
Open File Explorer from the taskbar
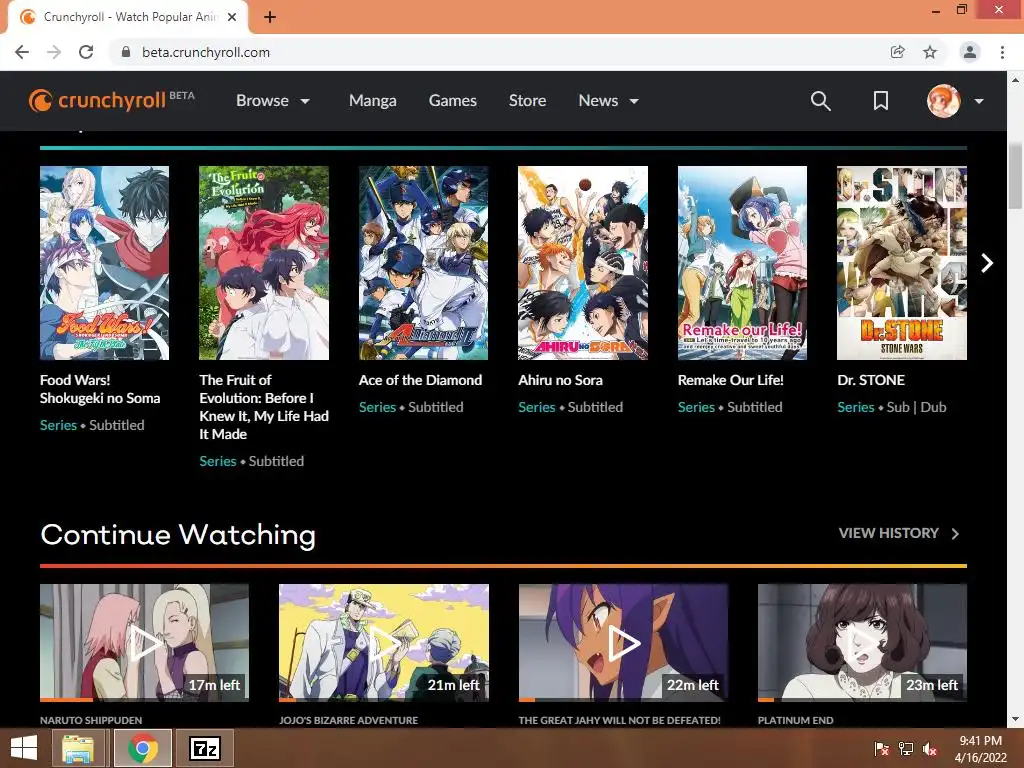click(x=78, y=748)
